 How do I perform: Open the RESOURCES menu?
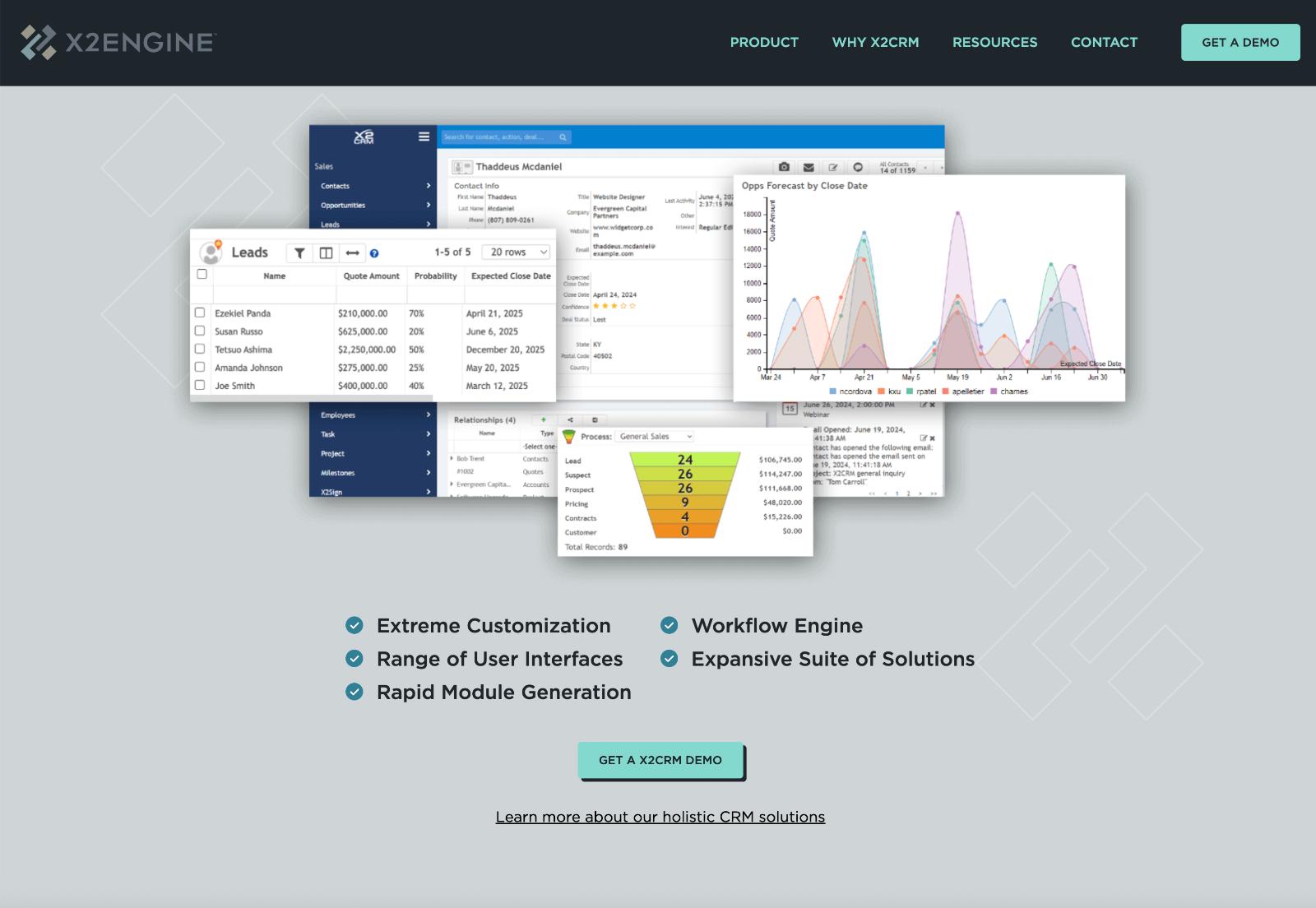[x=994, y=42]
